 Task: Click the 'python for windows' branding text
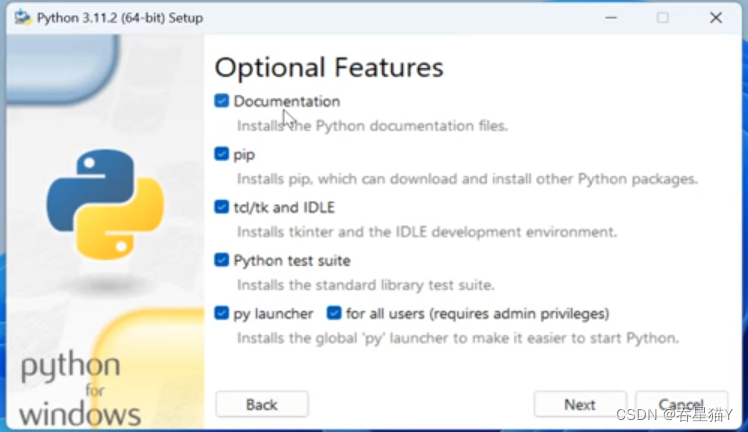tap(80, 390)
